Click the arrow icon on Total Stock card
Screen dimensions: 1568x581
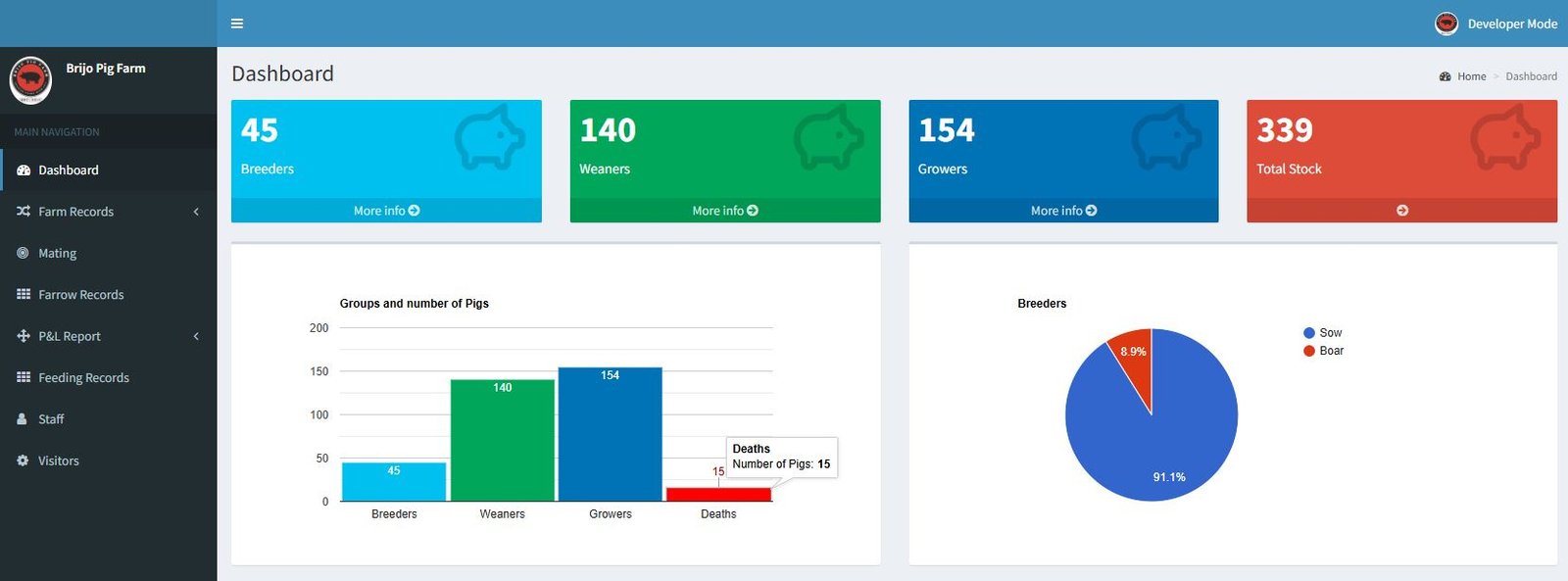pos(1402,211)
